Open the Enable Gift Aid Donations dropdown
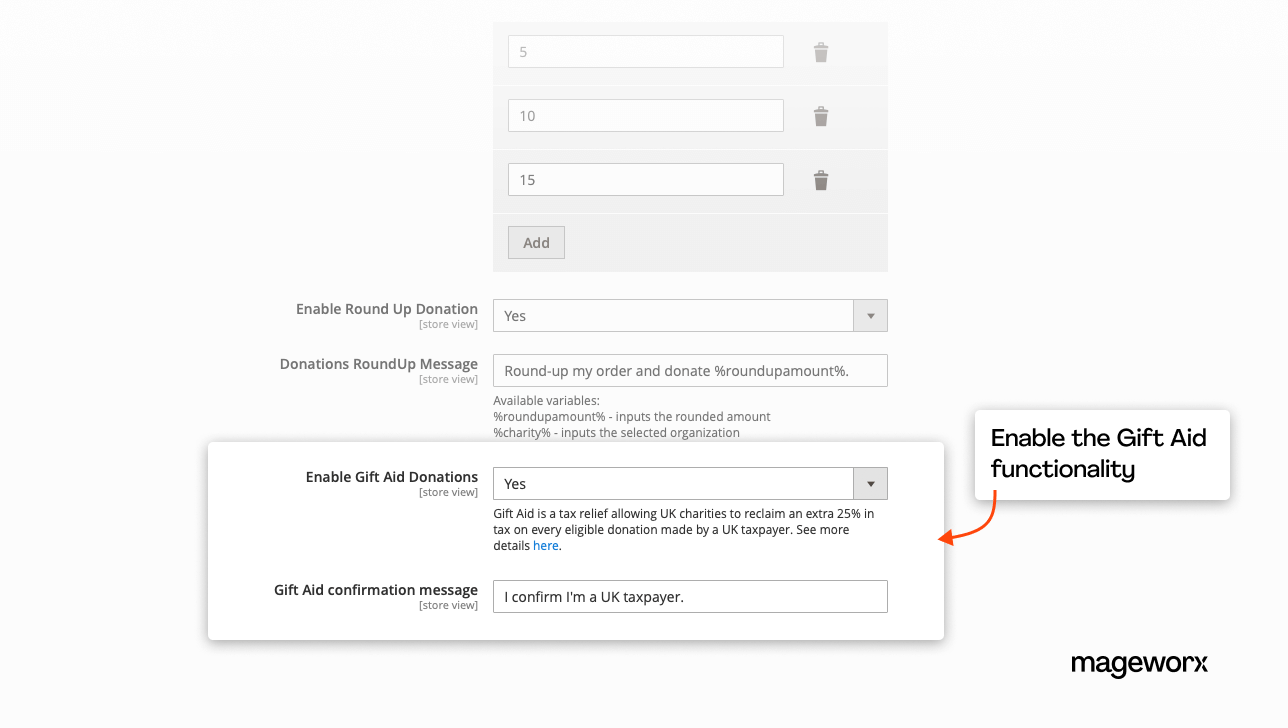 [690, 483]
